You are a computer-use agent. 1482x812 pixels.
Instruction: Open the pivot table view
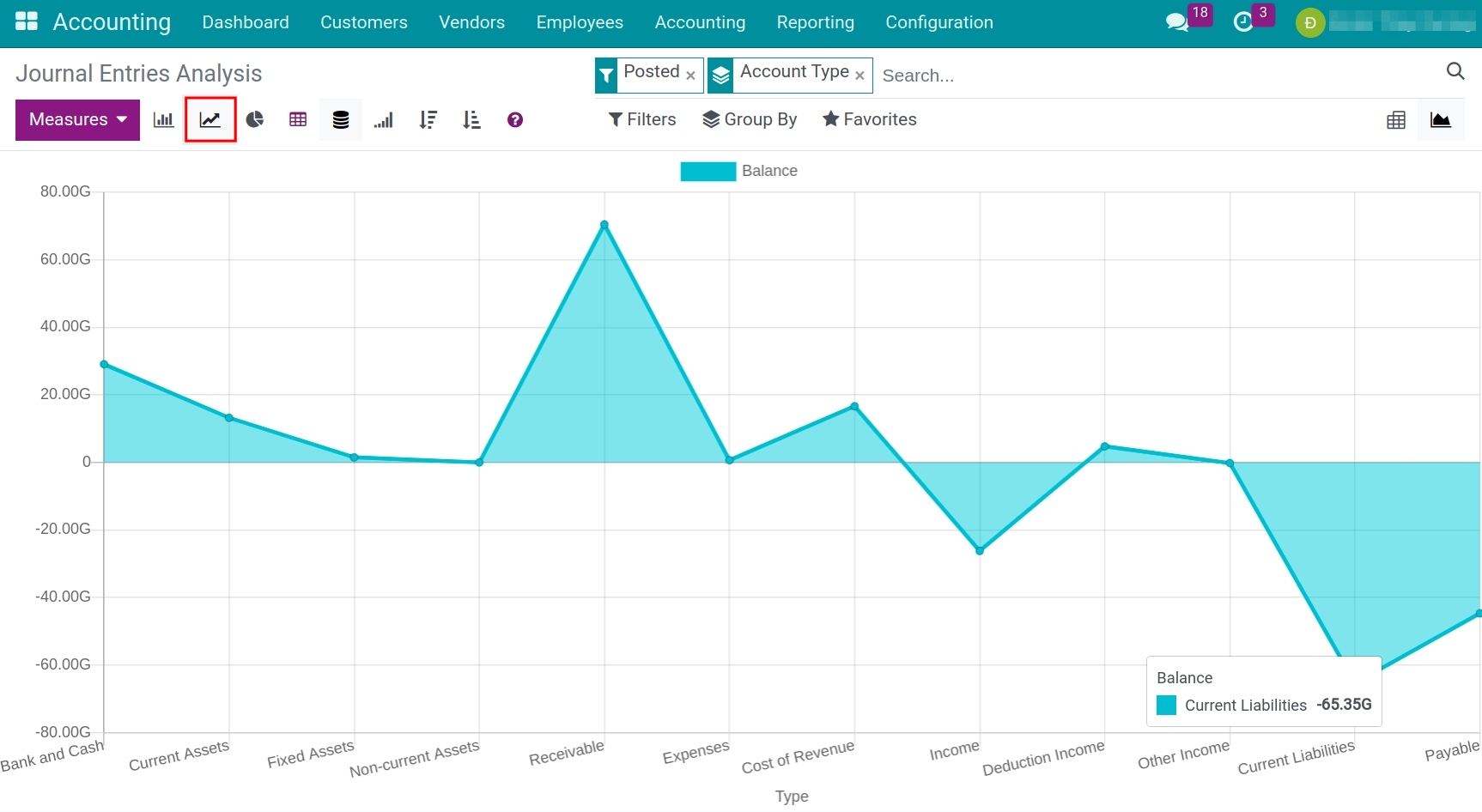pos(298,119)
